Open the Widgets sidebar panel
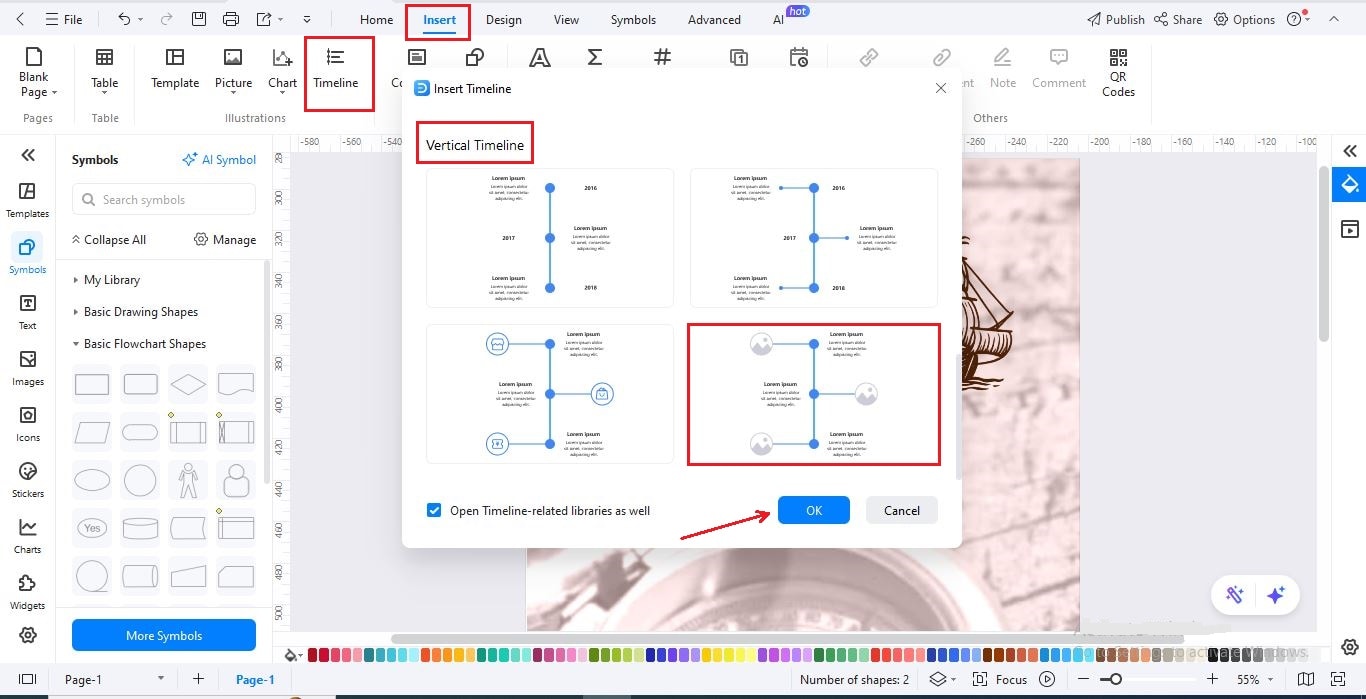Viewport: 1366px width, 699px height. coord(28,592)
